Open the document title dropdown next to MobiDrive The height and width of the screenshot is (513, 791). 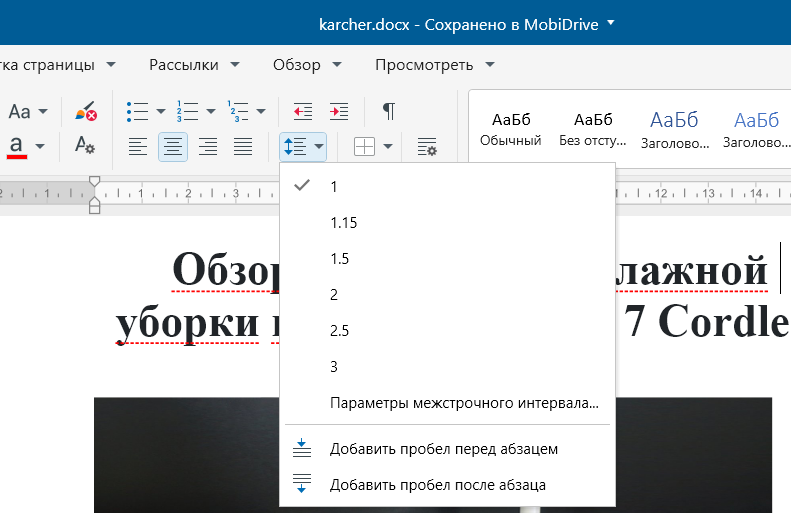[611, 23]
